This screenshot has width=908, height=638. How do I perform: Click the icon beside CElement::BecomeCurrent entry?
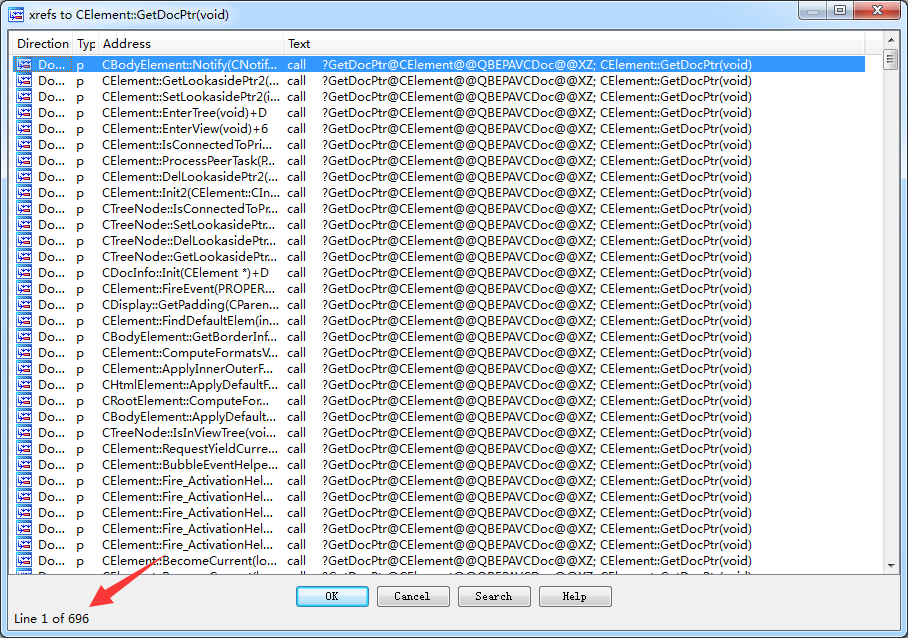24,560
